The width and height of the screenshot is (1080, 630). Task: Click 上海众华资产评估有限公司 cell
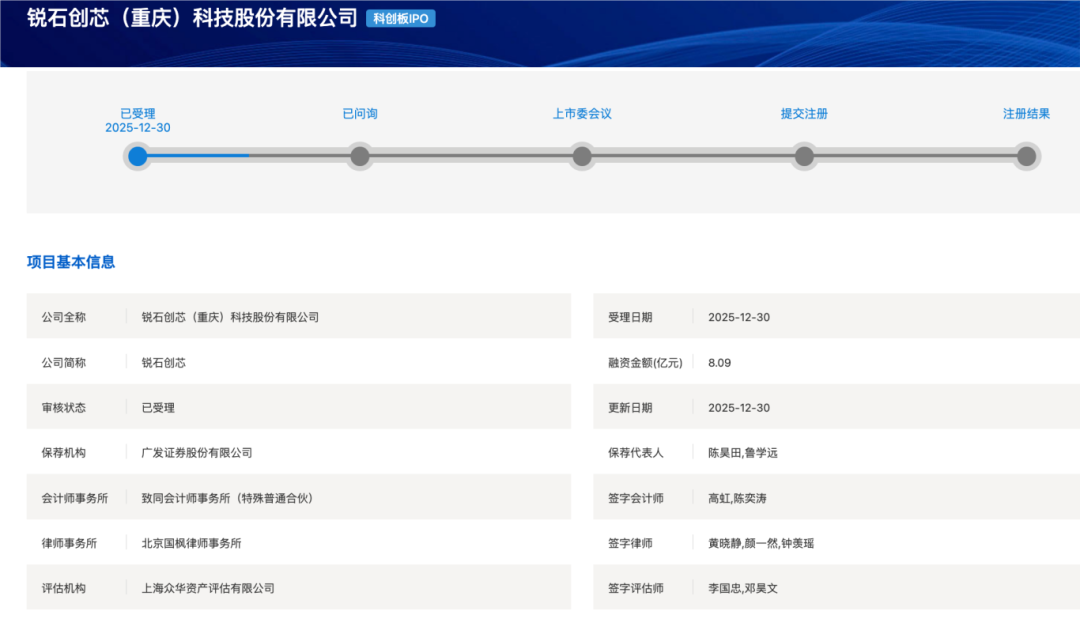point(208,589)
